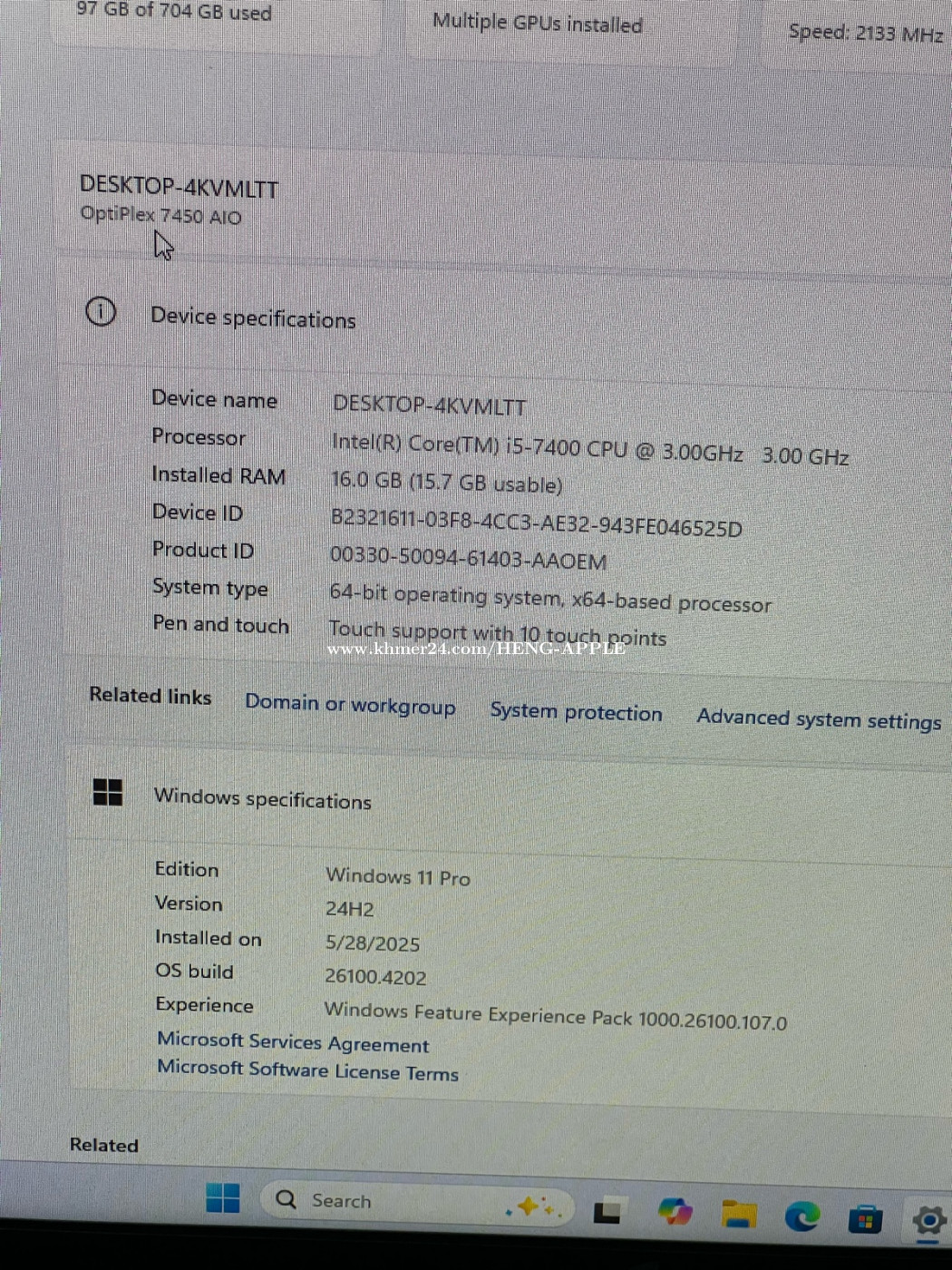This screenshot has width=952, height=1270.
Task: Open Advanced system settings link
Action: point(819,719)
